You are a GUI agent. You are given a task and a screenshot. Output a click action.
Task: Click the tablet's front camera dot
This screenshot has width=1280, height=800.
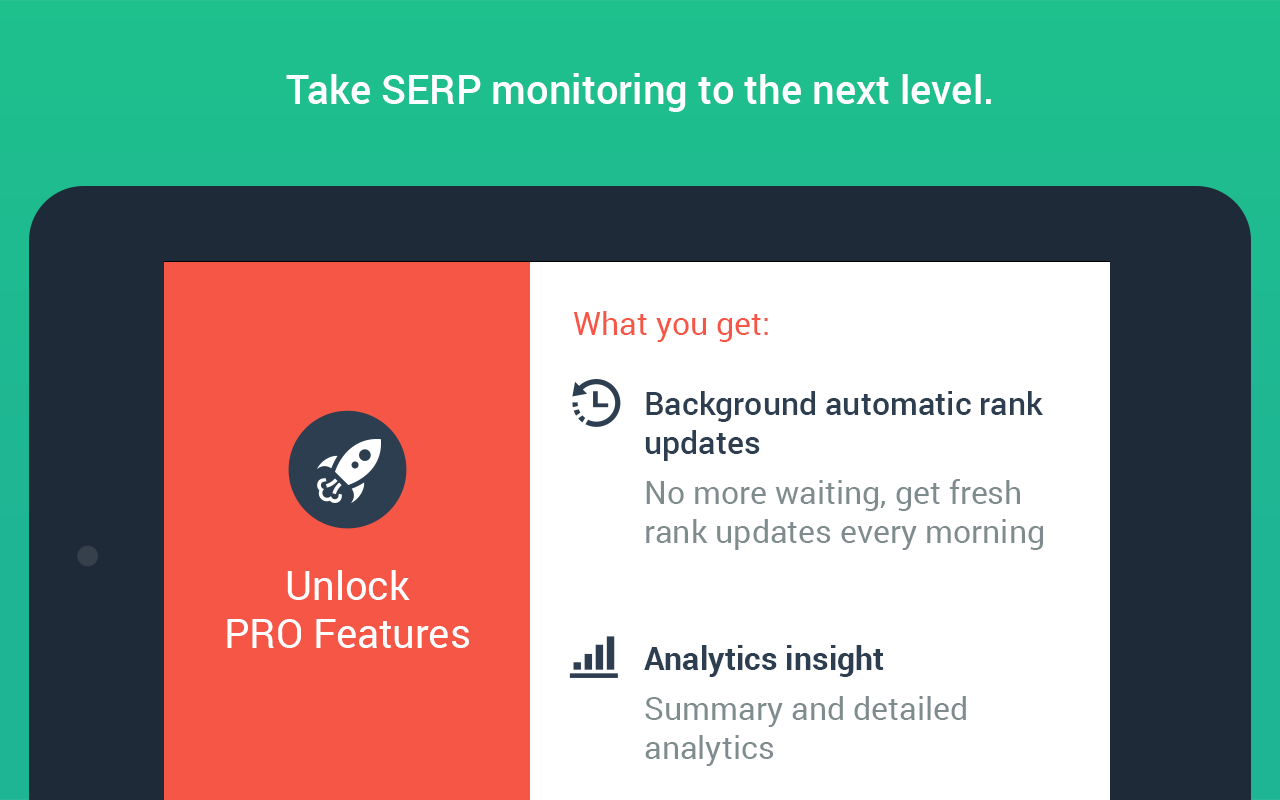87,555
